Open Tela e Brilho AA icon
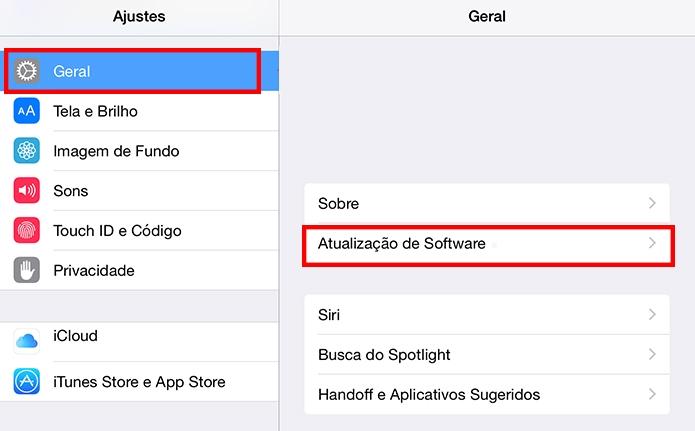 click(x=27, y=111)
